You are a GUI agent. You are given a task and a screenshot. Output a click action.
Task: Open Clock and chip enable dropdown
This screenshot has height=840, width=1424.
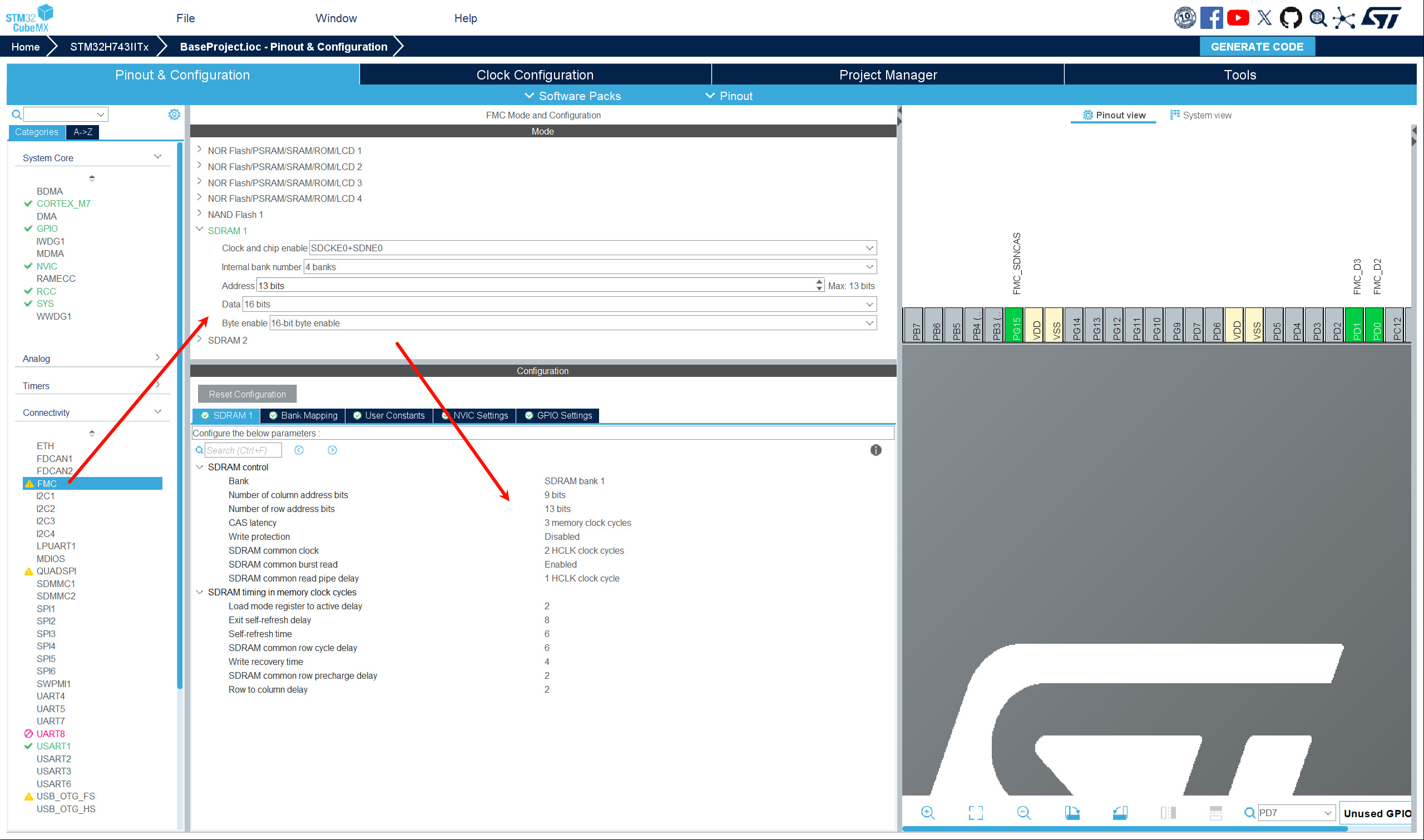[592, 248]
